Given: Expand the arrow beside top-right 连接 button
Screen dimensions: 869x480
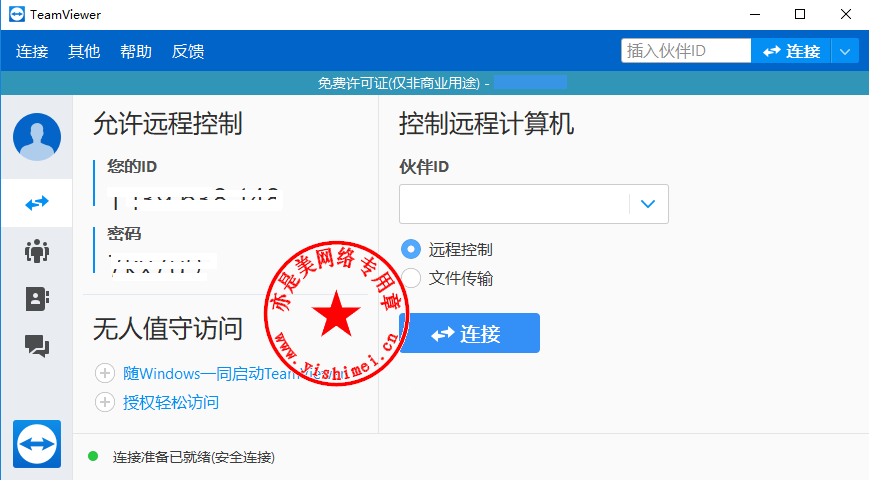Looking at the screenshot, I should coord(845,52).
